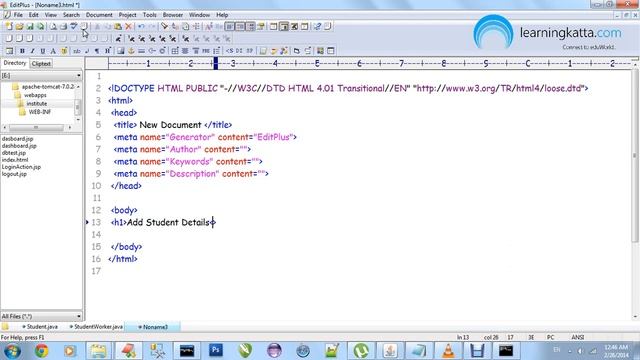
Task: Click the Windows Start button
Action: [12, 351]
